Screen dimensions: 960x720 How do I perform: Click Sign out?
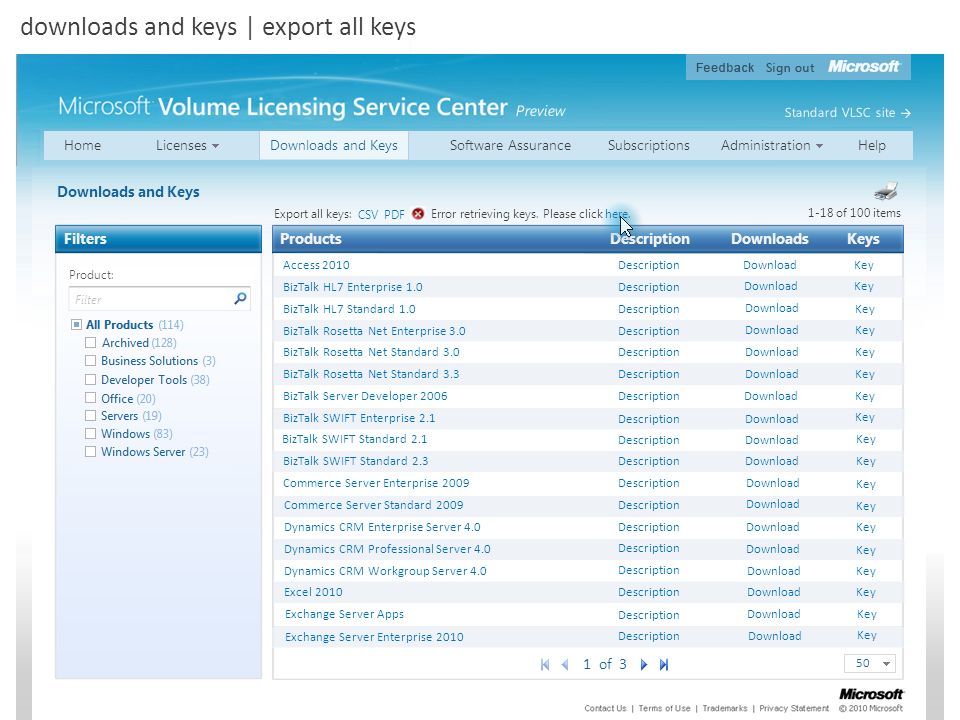tap(790, 67)
